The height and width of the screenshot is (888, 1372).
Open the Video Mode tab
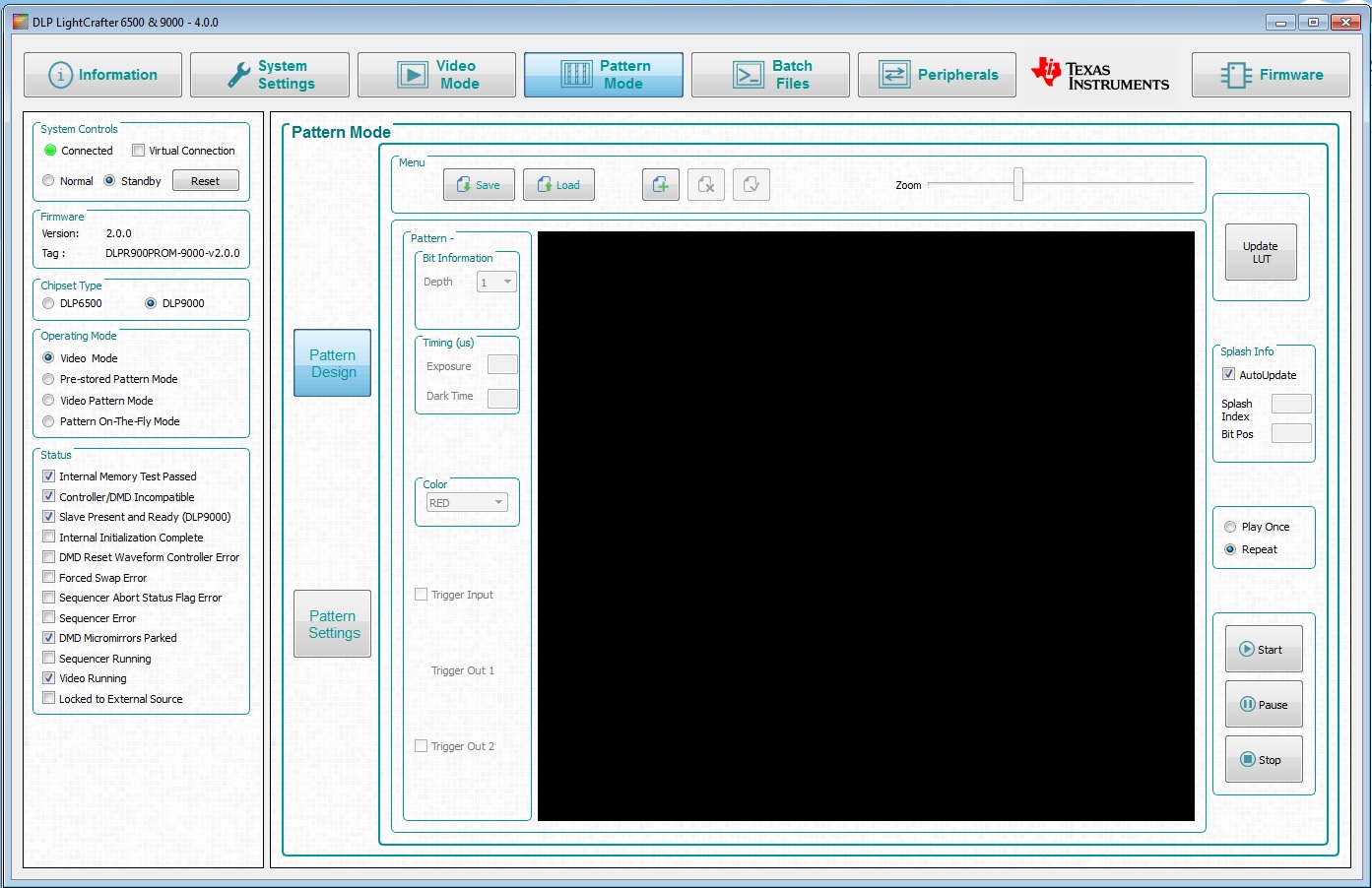click(x=436, y=75)
